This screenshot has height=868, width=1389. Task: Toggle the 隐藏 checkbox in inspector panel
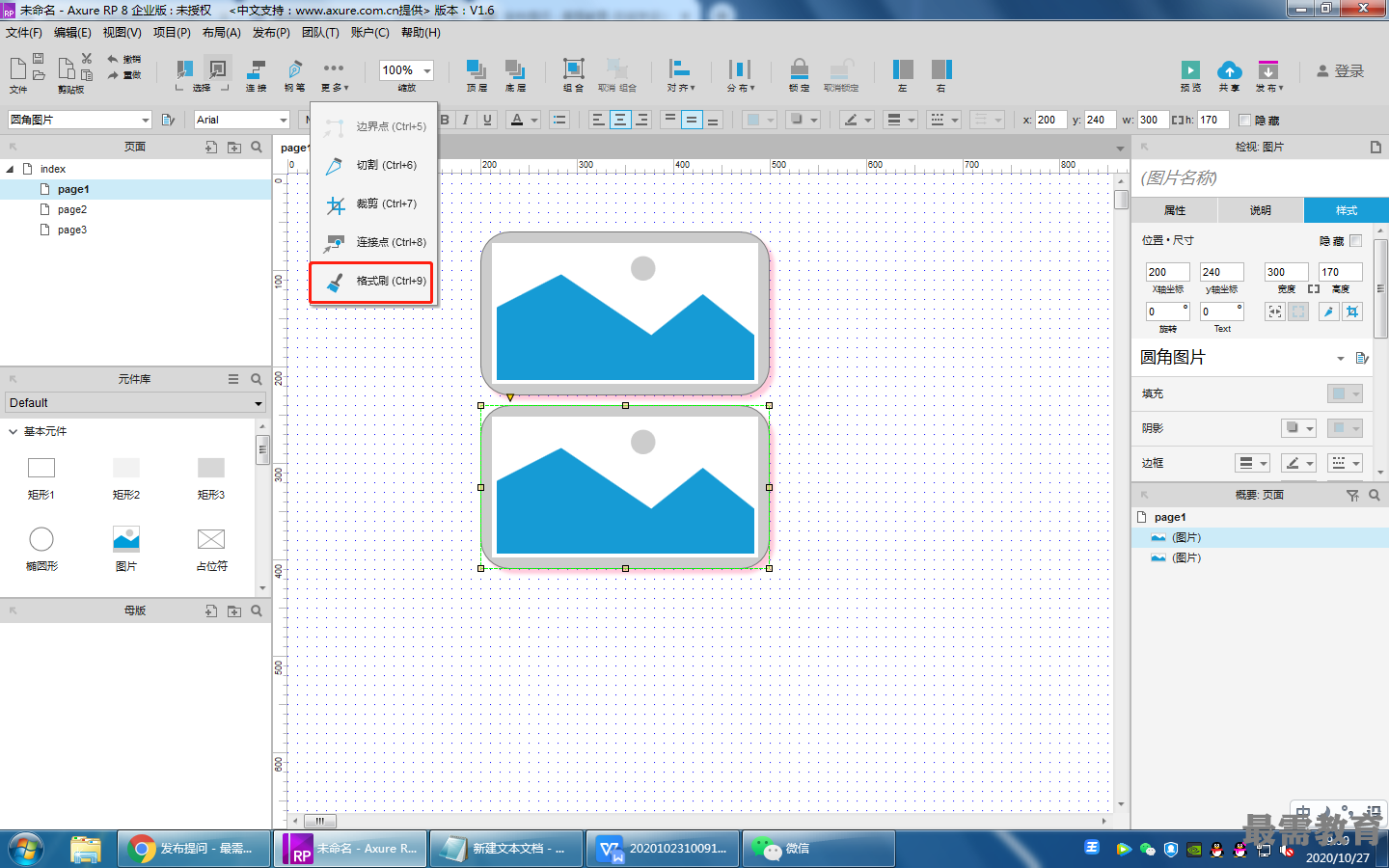point(1356,240)
